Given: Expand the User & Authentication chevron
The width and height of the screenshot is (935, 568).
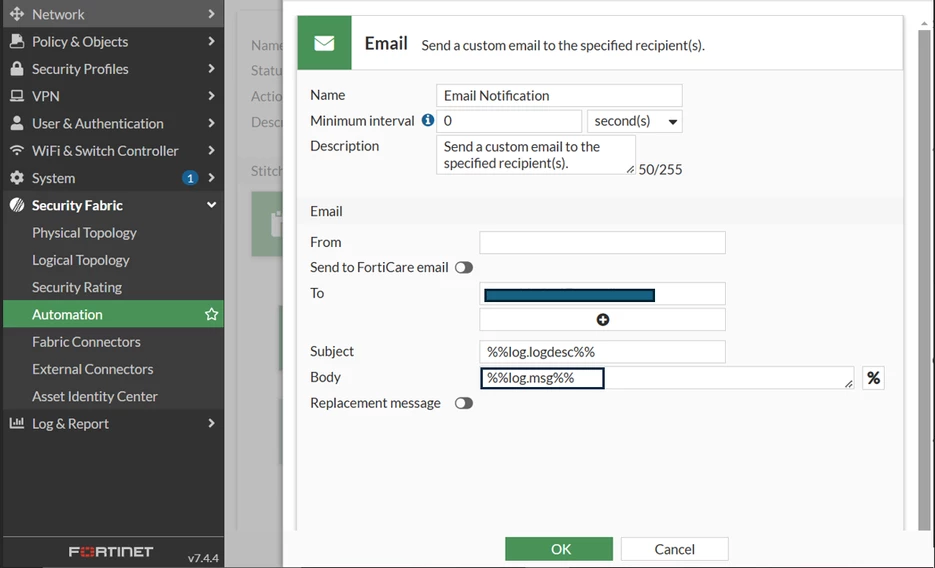Looking at the screenshot, I should point(211,123).
